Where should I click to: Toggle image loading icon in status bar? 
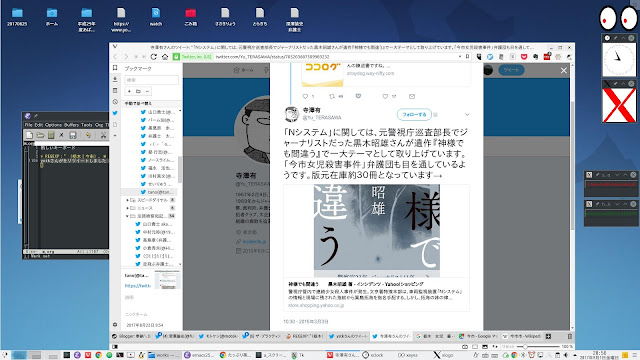point(484,347)
